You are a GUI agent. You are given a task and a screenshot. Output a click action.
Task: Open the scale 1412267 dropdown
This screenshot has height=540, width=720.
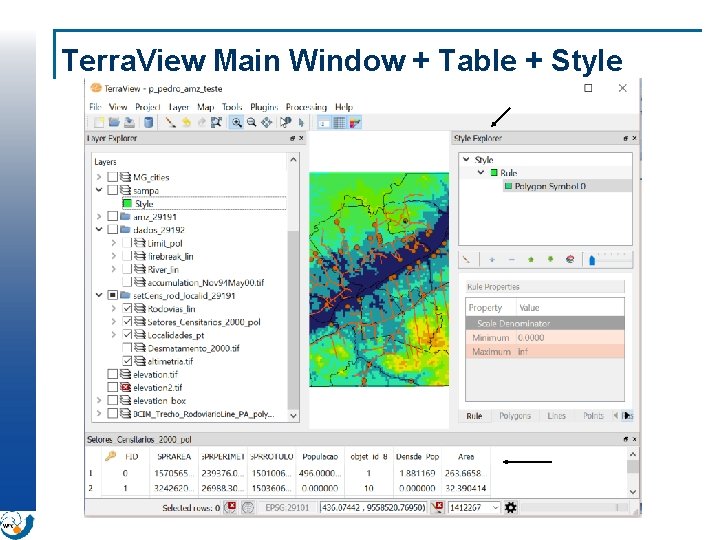click(495, 507)
